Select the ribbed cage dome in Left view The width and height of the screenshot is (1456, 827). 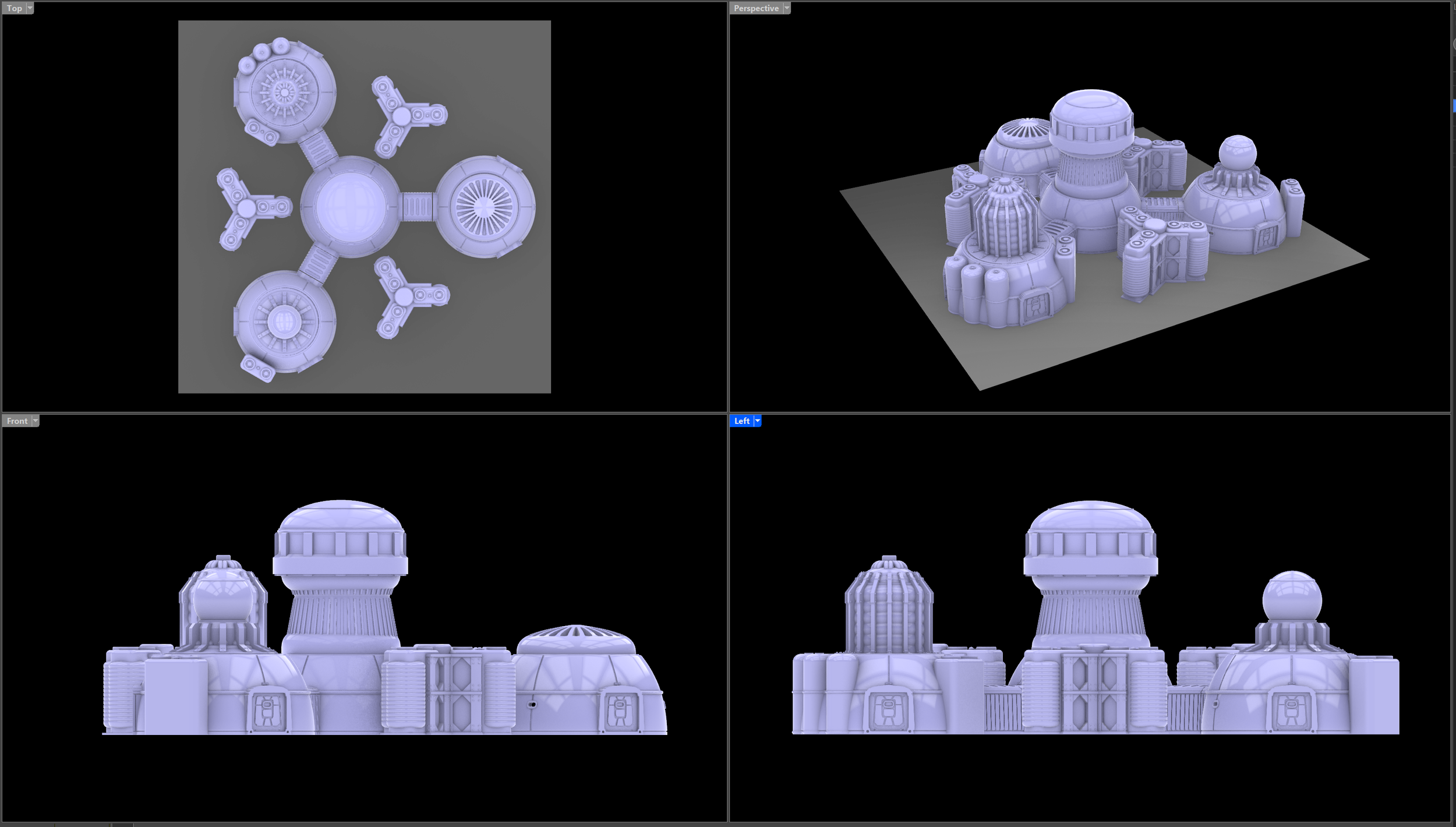click(888, 609)
